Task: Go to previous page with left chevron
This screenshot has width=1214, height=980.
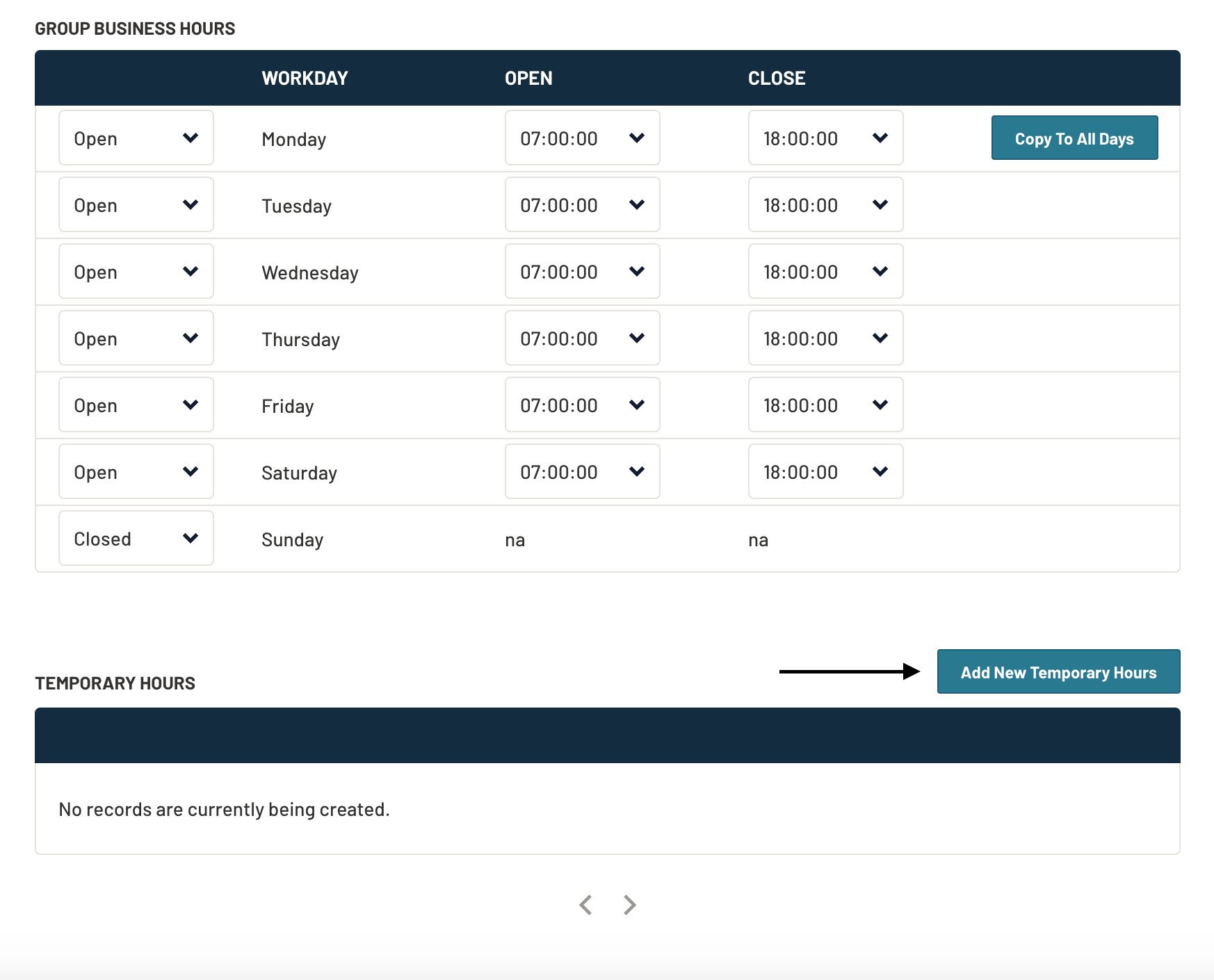Action: coord(585,905)
